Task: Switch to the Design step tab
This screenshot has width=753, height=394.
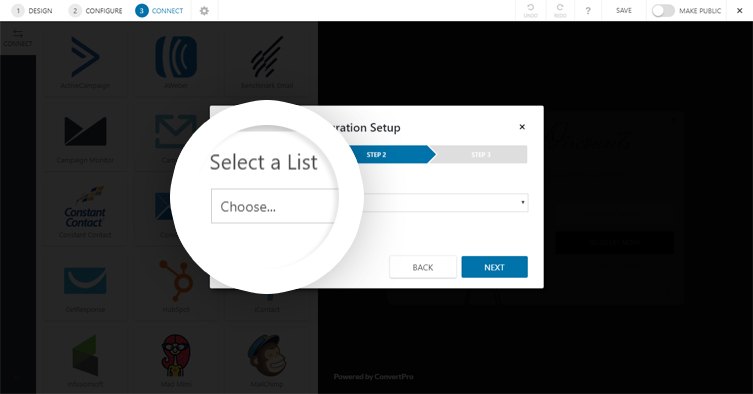Action: 32,11
